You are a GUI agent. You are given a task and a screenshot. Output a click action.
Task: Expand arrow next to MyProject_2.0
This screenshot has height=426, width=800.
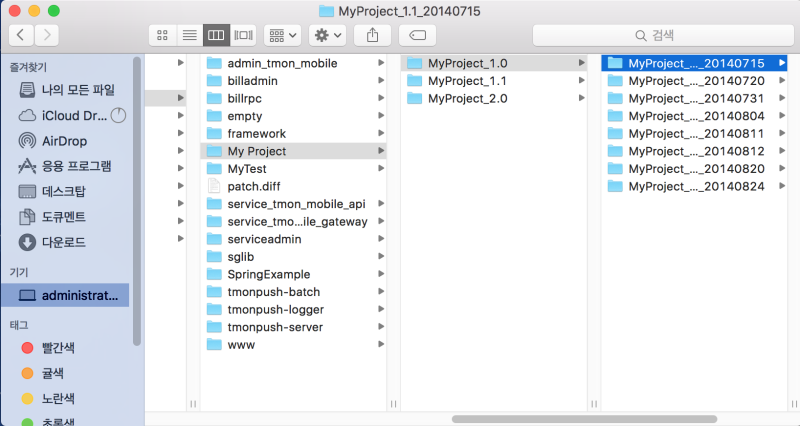[x=581, y=98]
